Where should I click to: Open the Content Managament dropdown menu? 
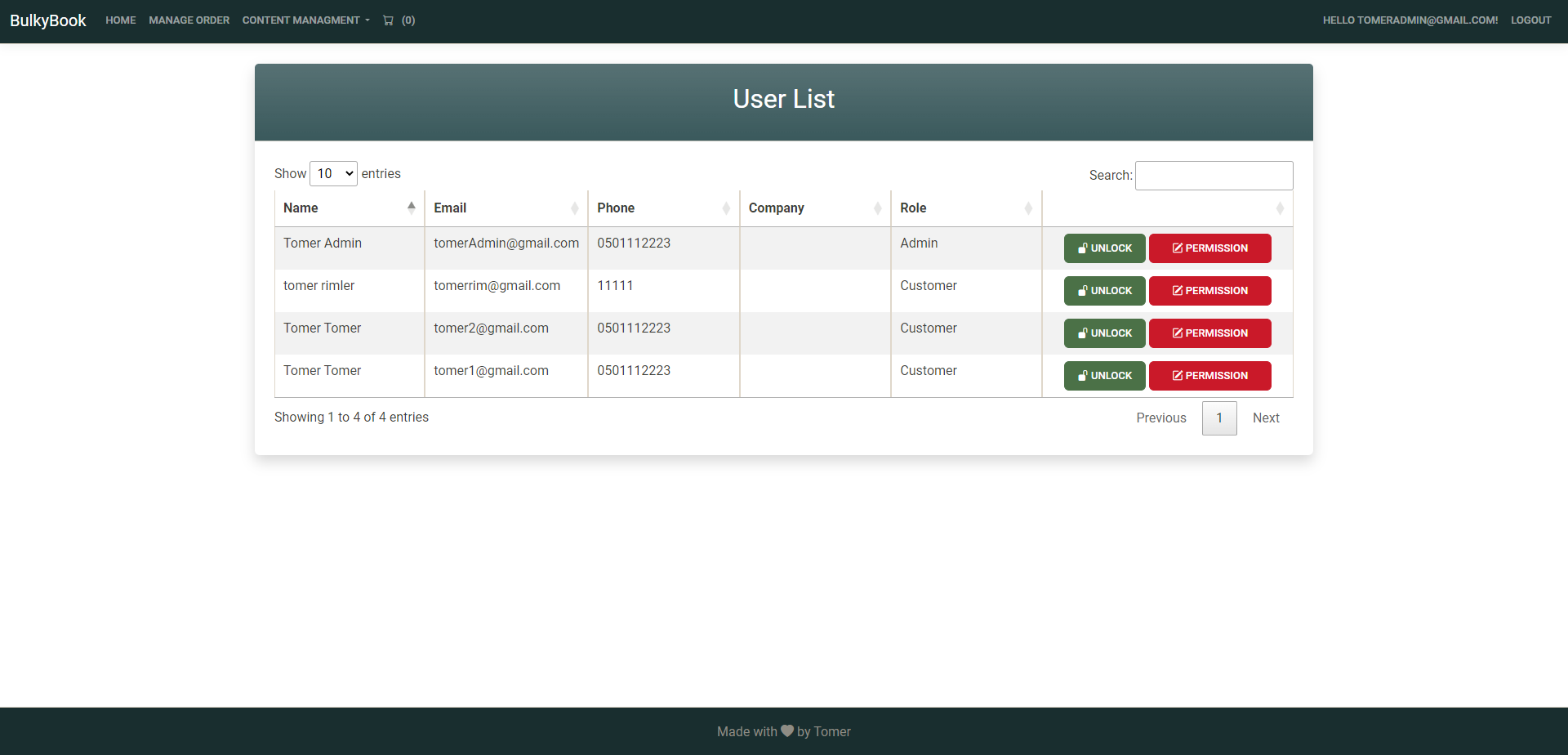pyautogui.click(x=305, y=20)
